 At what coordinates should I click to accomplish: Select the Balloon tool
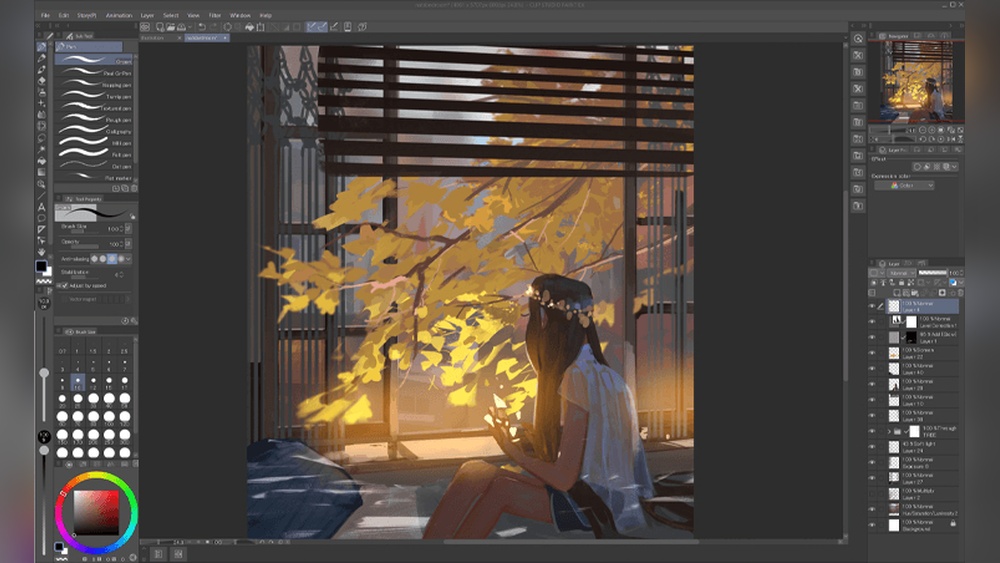point(41,218)
